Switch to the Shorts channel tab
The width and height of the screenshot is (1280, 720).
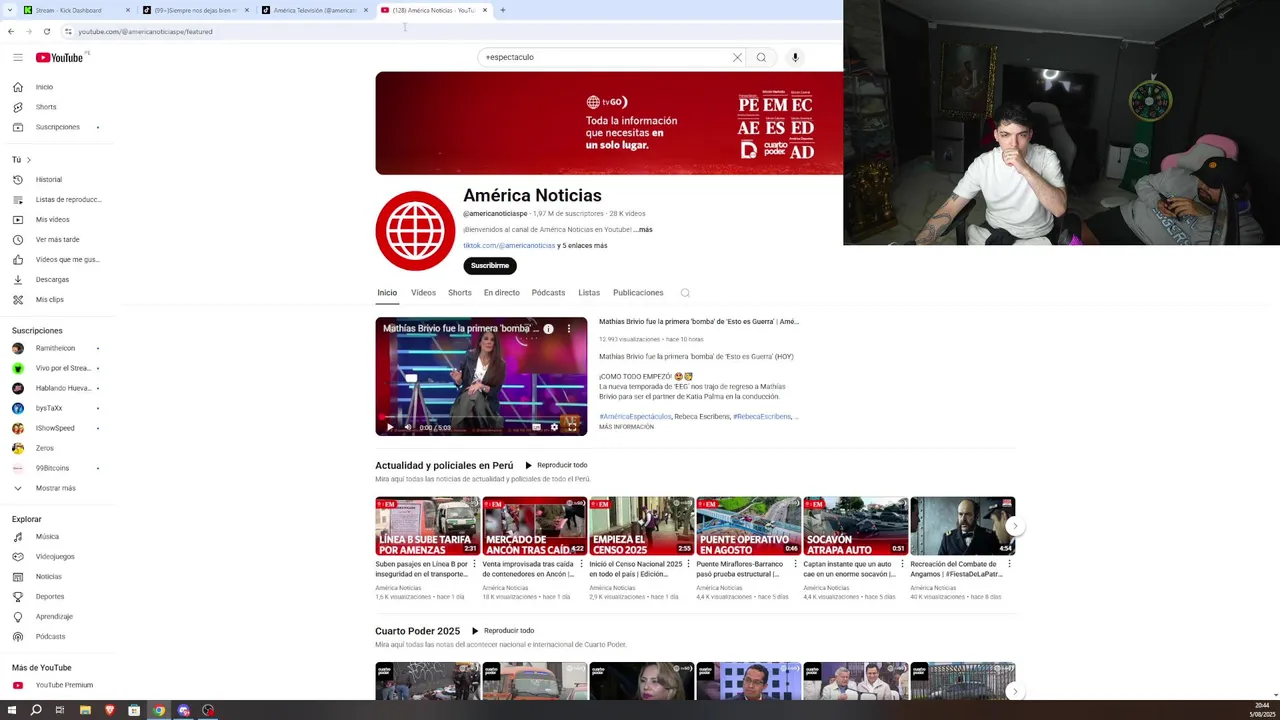pos(460,293)
